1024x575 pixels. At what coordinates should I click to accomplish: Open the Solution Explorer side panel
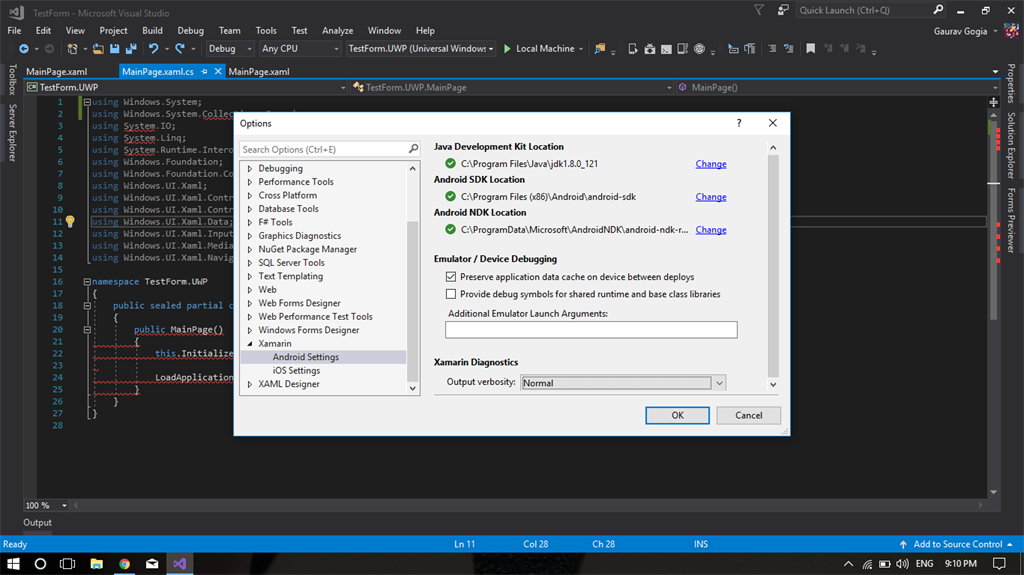pos(1011,146)
